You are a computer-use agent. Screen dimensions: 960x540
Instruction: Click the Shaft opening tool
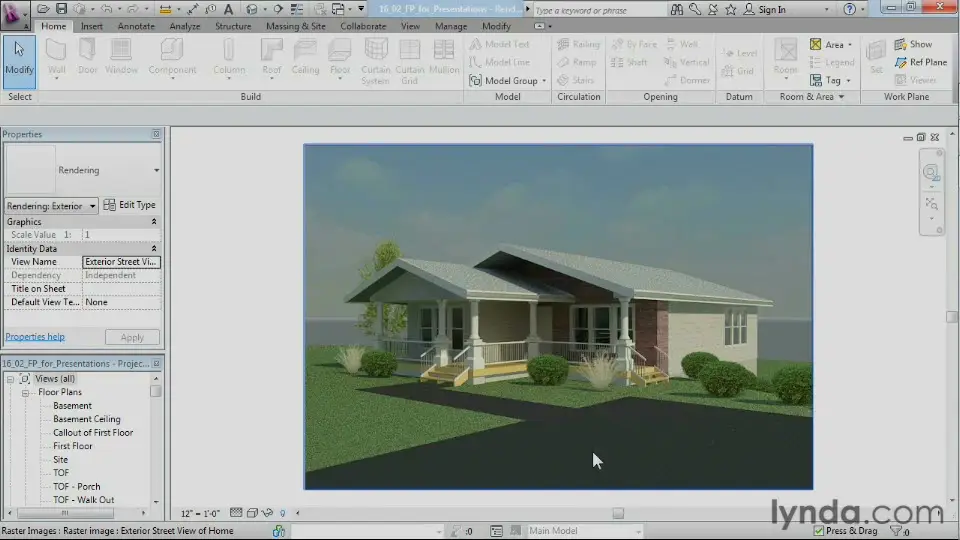pos(629,62)
